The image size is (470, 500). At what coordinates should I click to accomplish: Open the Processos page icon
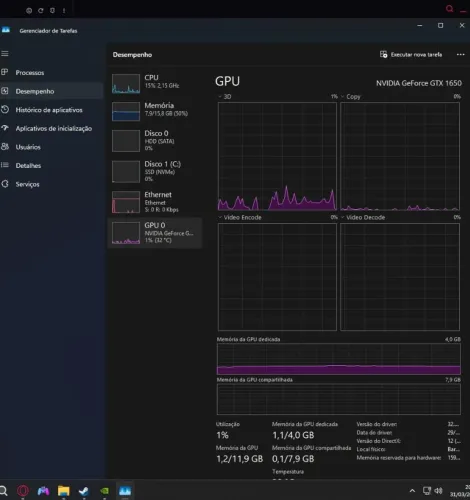tap(5, 72)
